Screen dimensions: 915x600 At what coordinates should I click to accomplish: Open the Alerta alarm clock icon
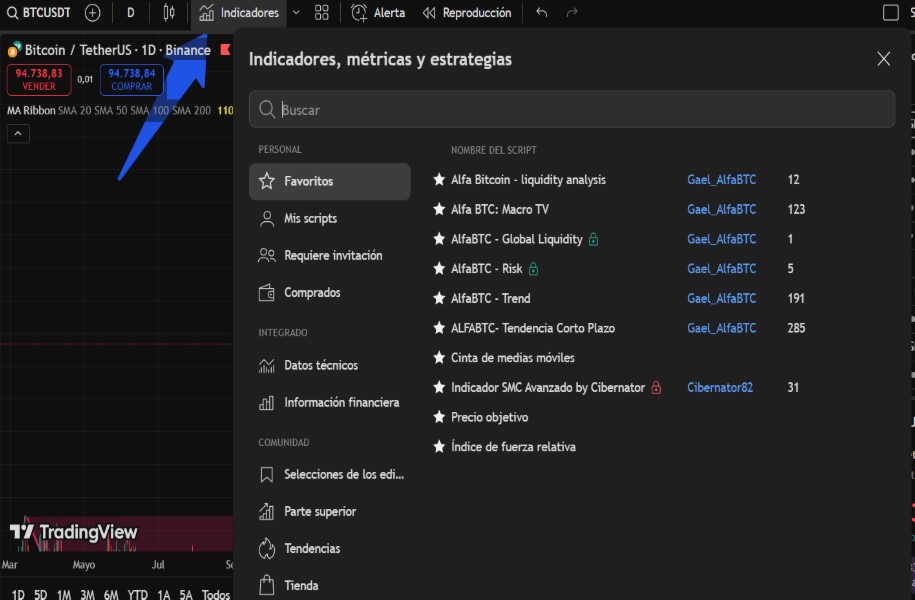(x=359, y=13)
